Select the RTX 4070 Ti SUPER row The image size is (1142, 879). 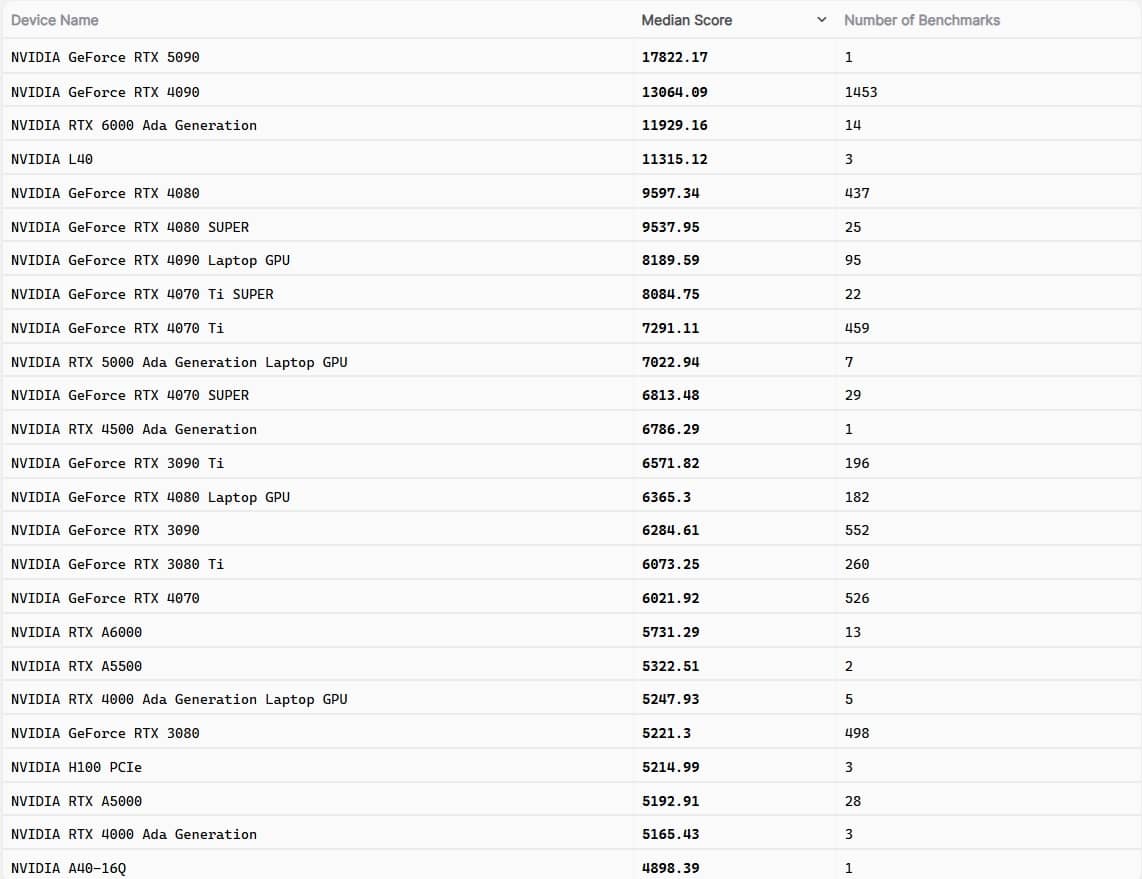tap(142, 294)
